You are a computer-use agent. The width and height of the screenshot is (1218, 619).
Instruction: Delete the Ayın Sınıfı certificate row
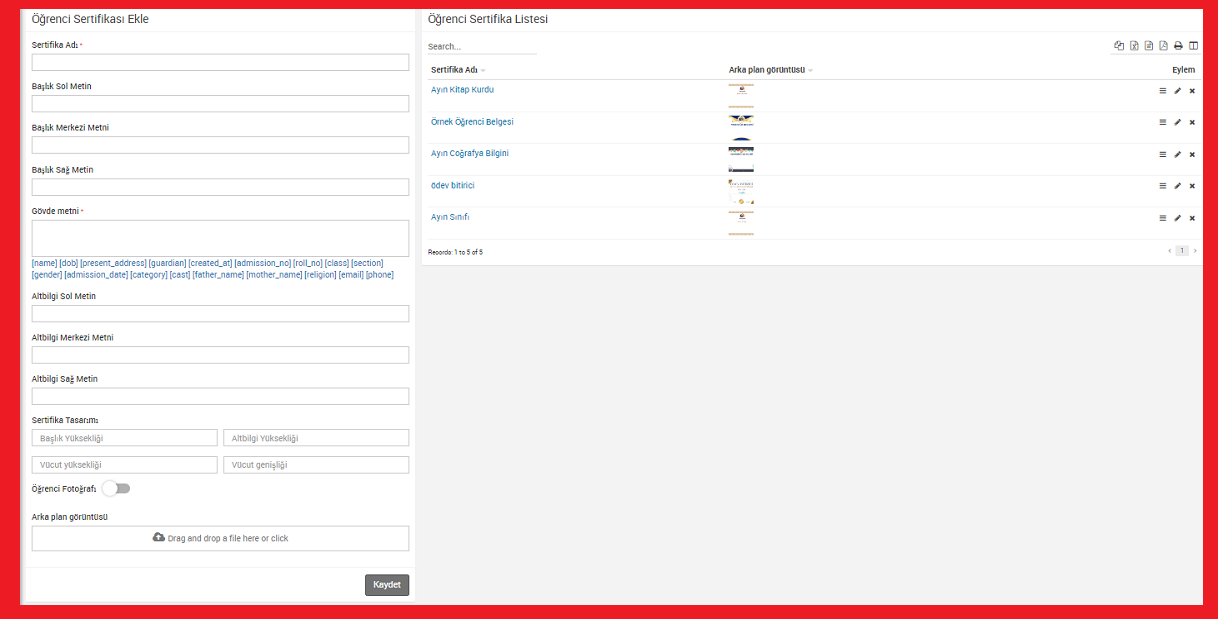1192,218
